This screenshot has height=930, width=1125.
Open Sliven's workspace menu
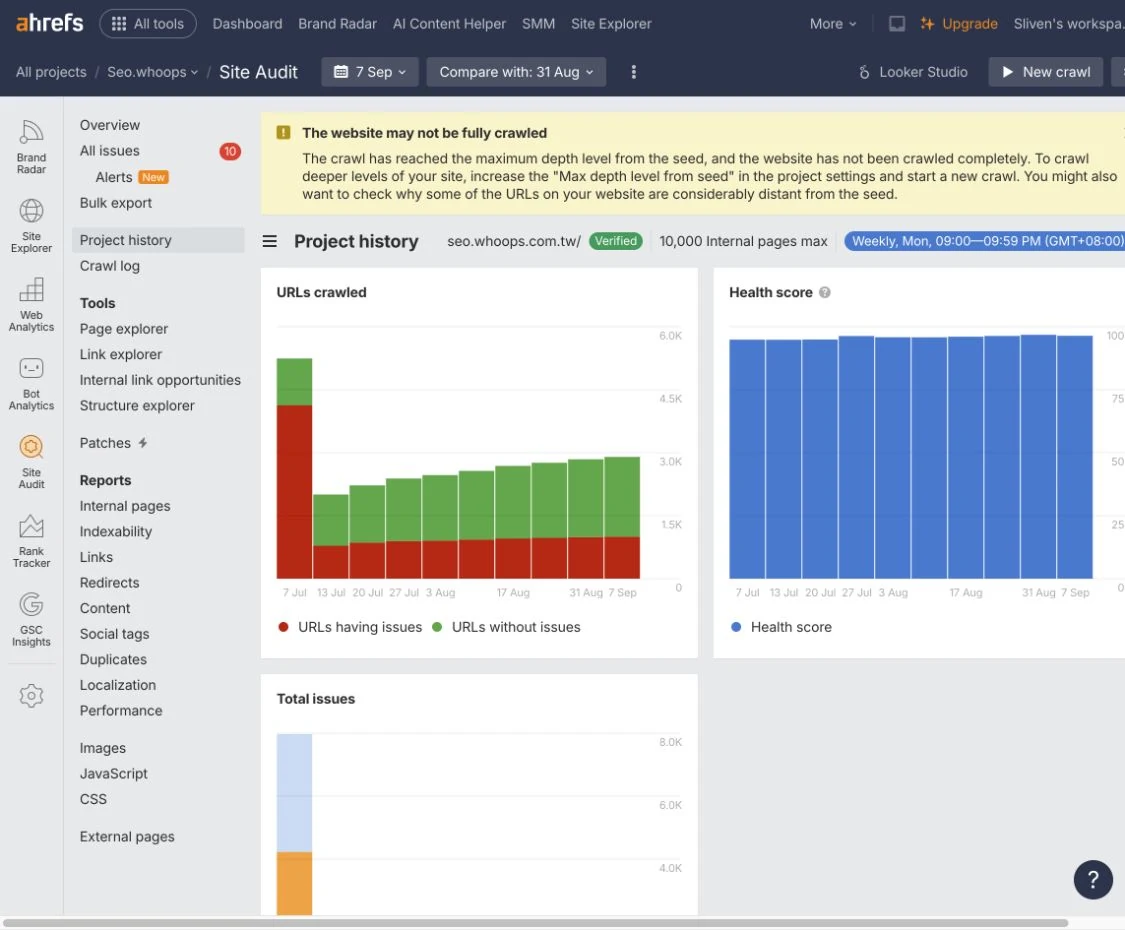(1068, 24)
